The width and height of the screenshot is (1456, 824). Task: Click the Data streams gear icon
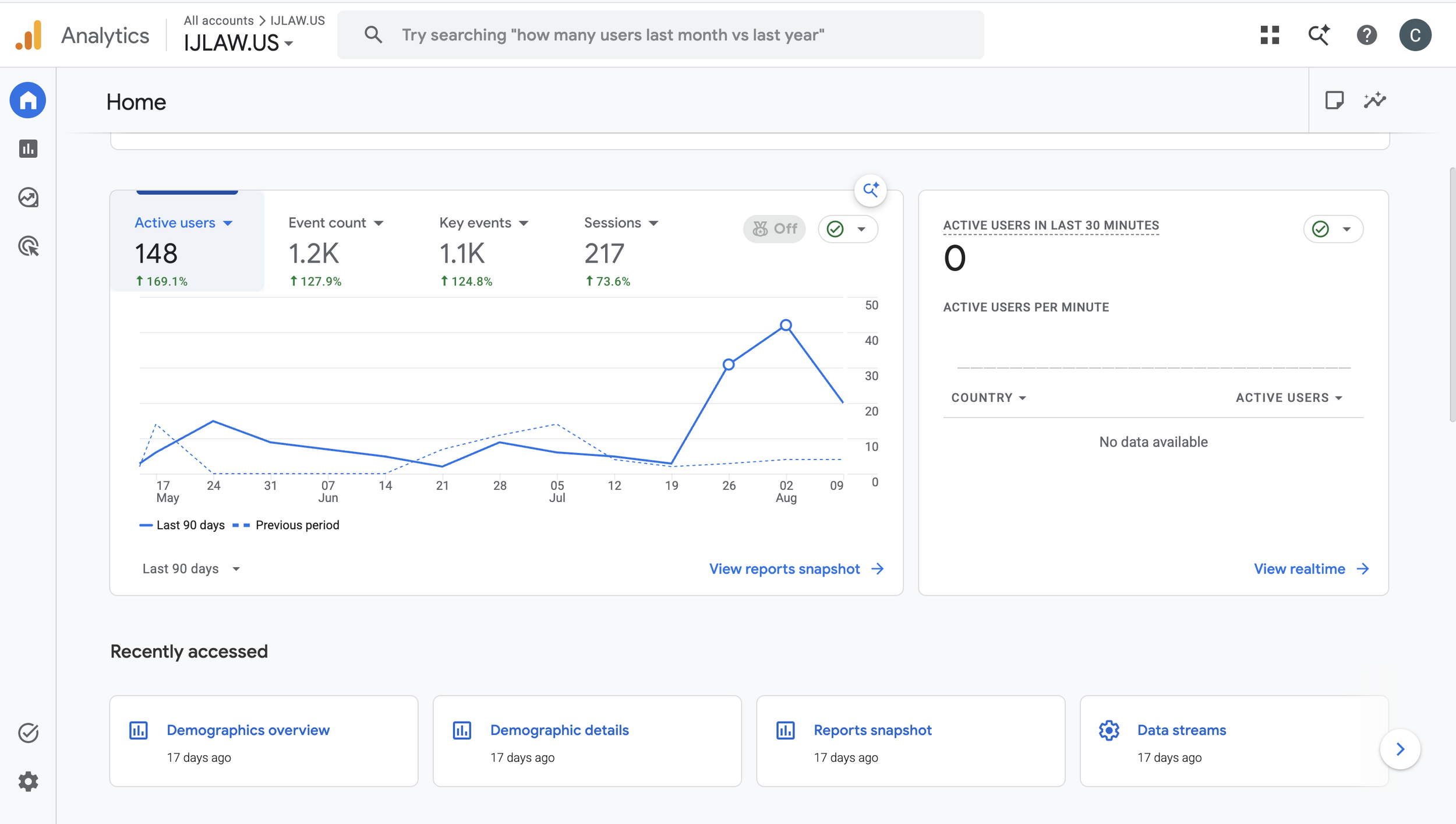coord(1109,730)
